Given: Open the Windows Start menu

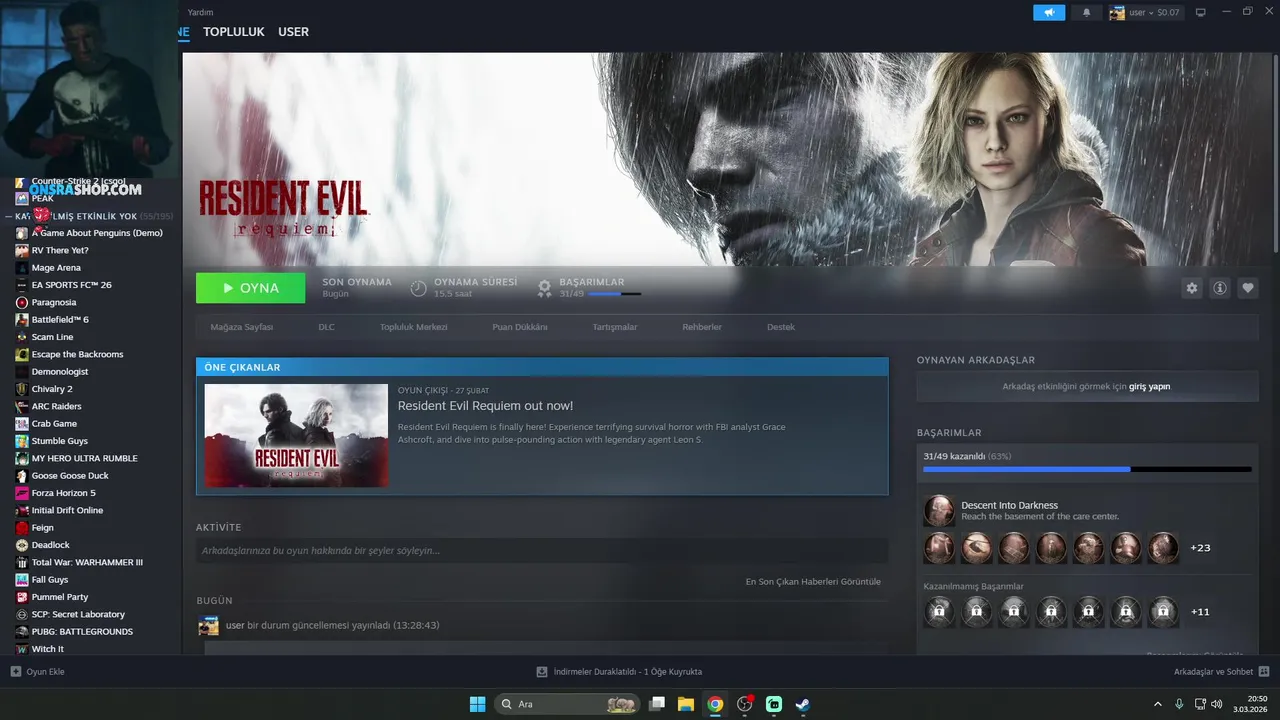Looking at the screenshot, I should 478,704.
